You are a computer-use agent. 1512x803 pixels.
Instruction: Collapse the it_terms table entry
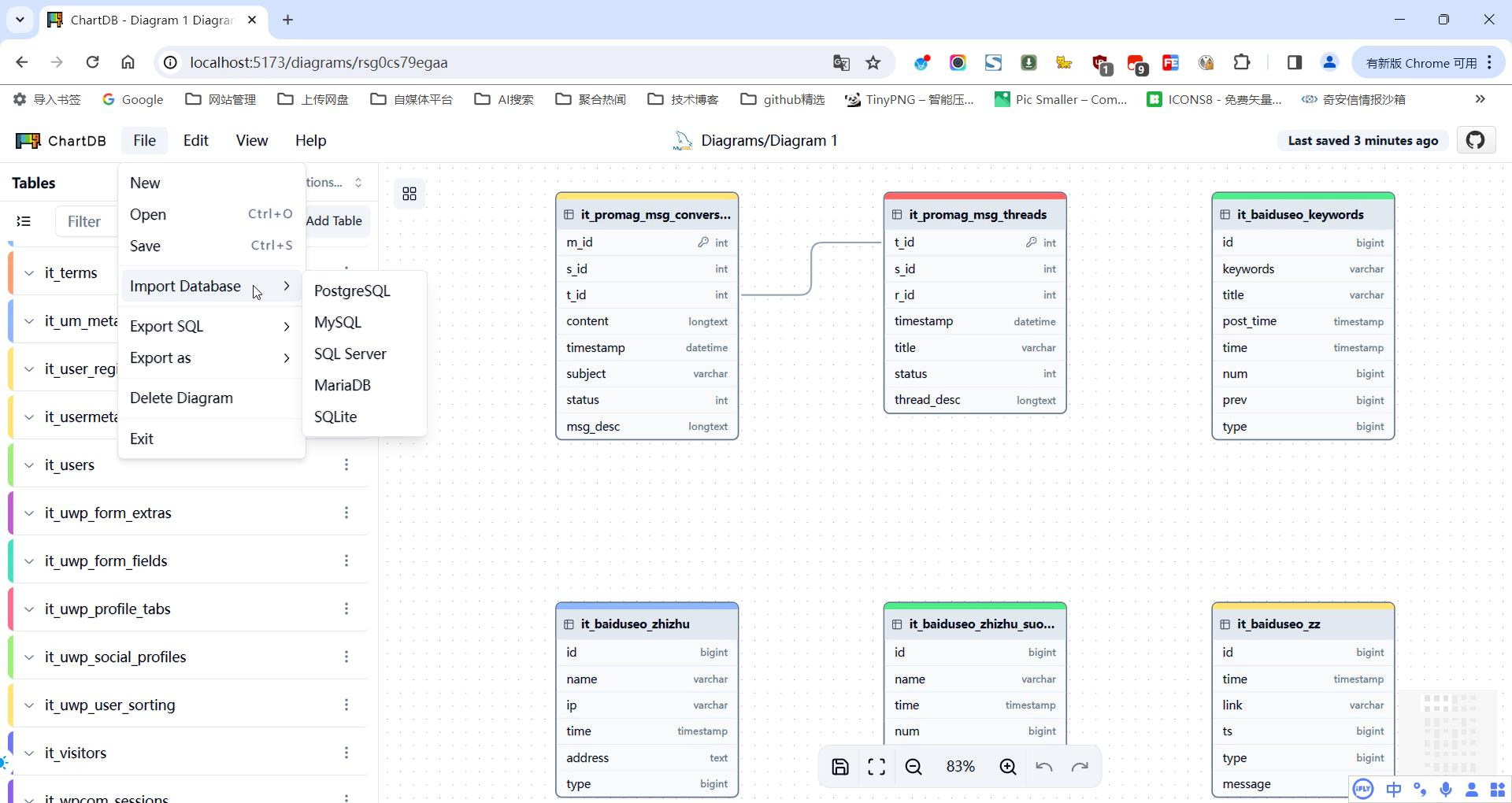[28, 273]
